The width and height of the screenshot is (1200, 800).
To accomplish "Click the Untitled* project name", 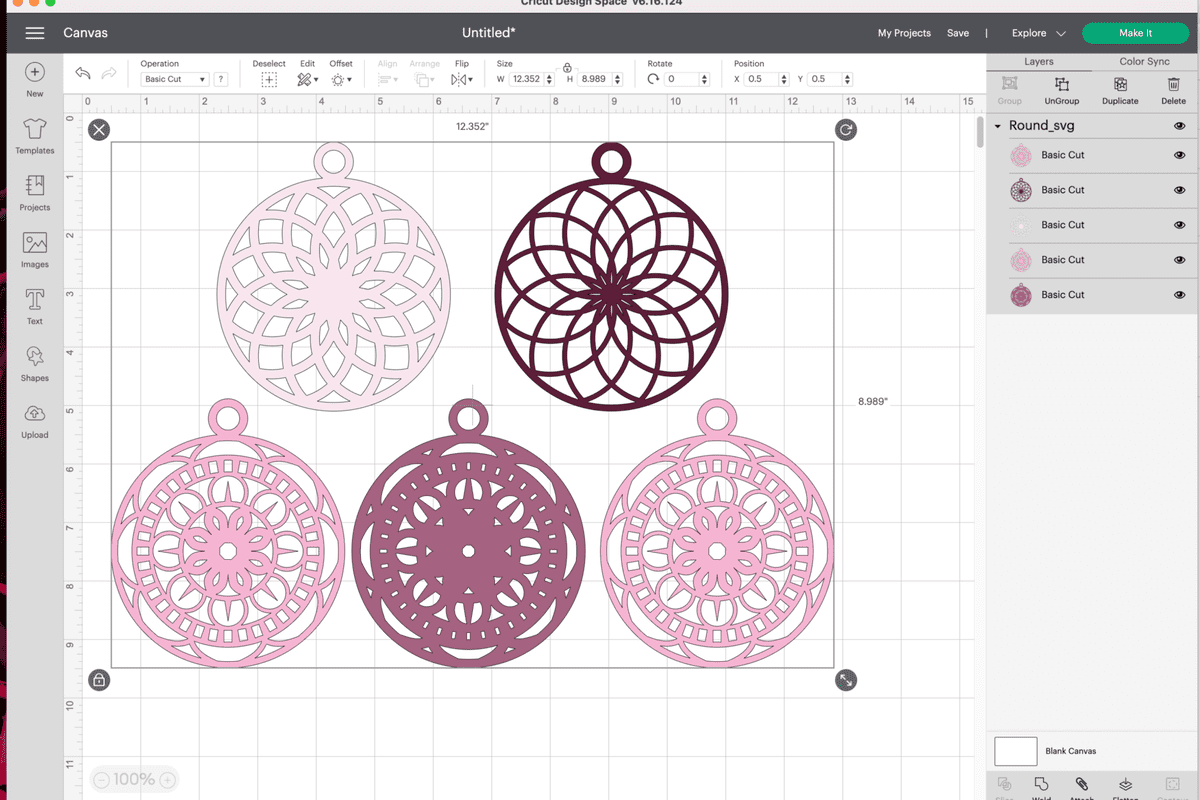I will click(489, 33).
